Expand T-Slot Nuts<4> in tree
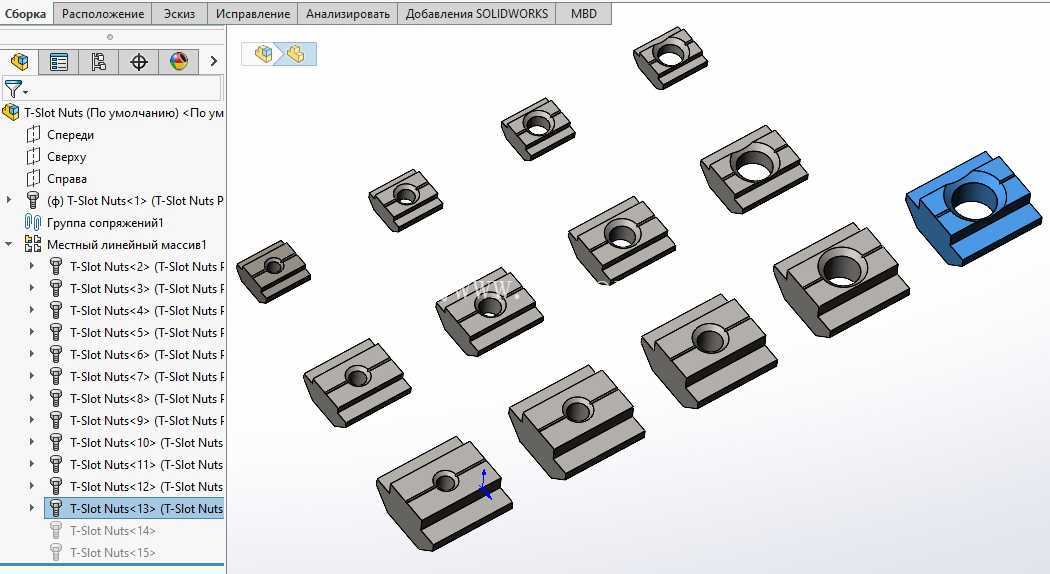 (x=31, y=310)
